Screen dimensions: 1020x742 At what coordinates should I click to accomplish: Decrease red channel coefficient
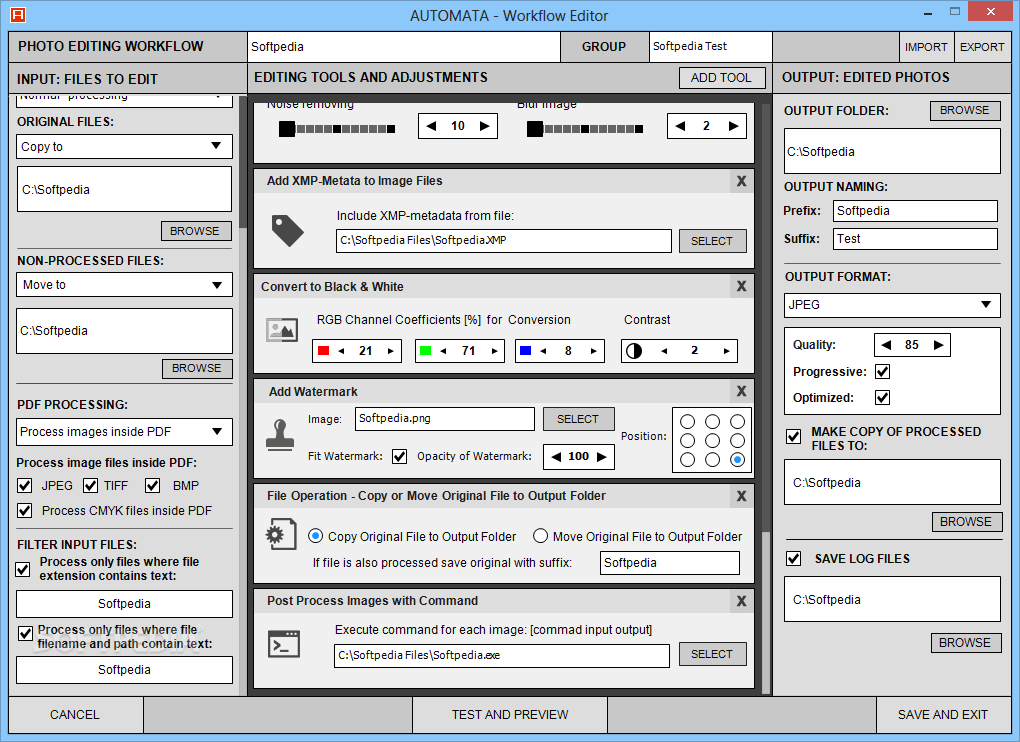[x=341, y=351]
